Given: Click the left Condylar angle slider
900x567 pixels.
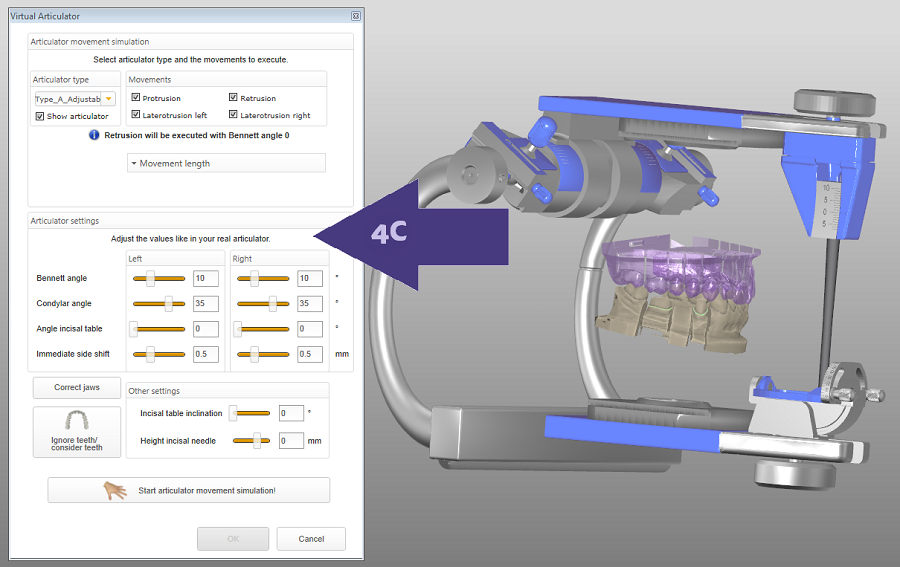Looking at the screenshot, I should point(159,304).
